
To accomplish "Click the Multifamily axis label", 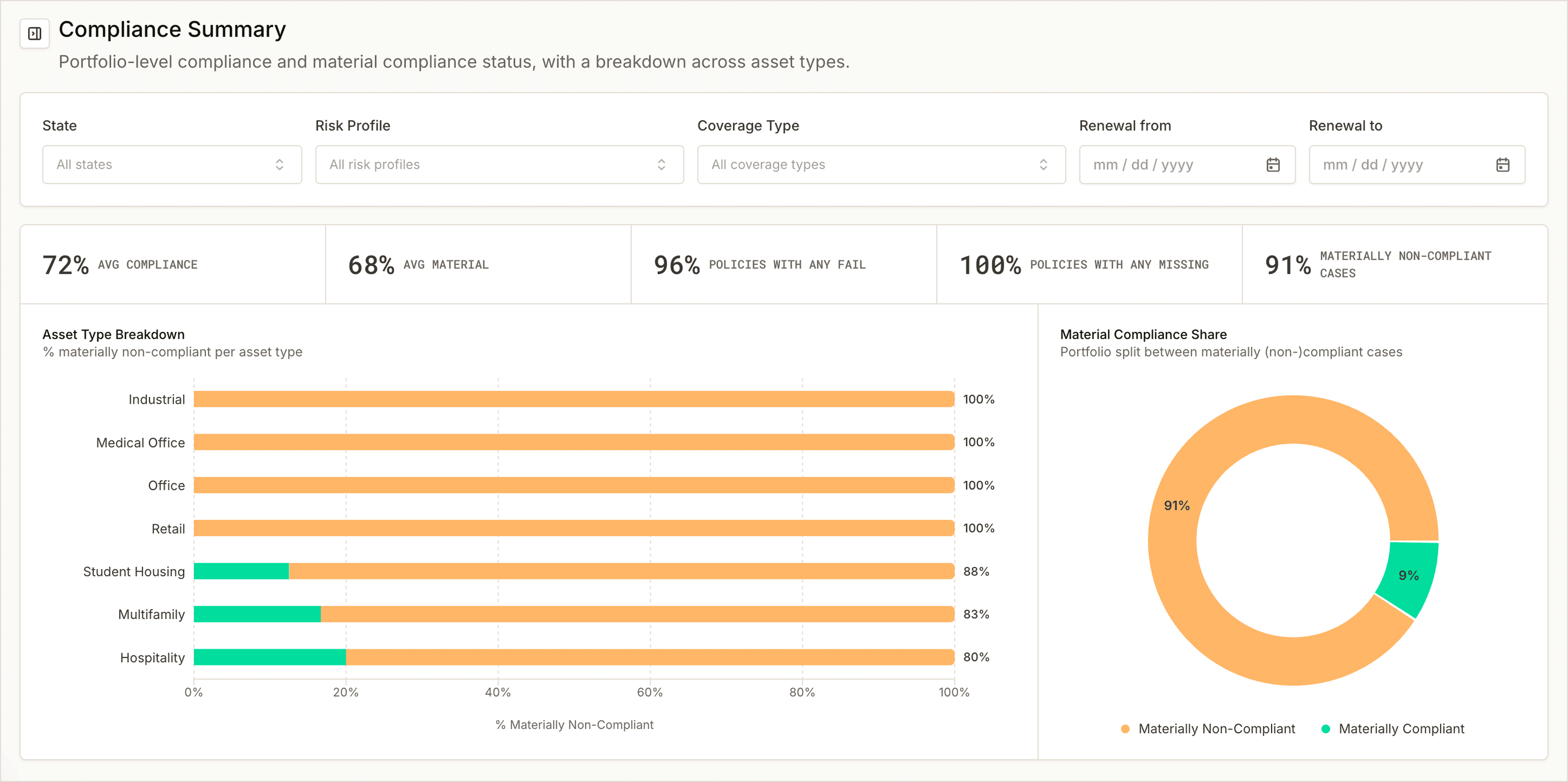I will (151, 615).
